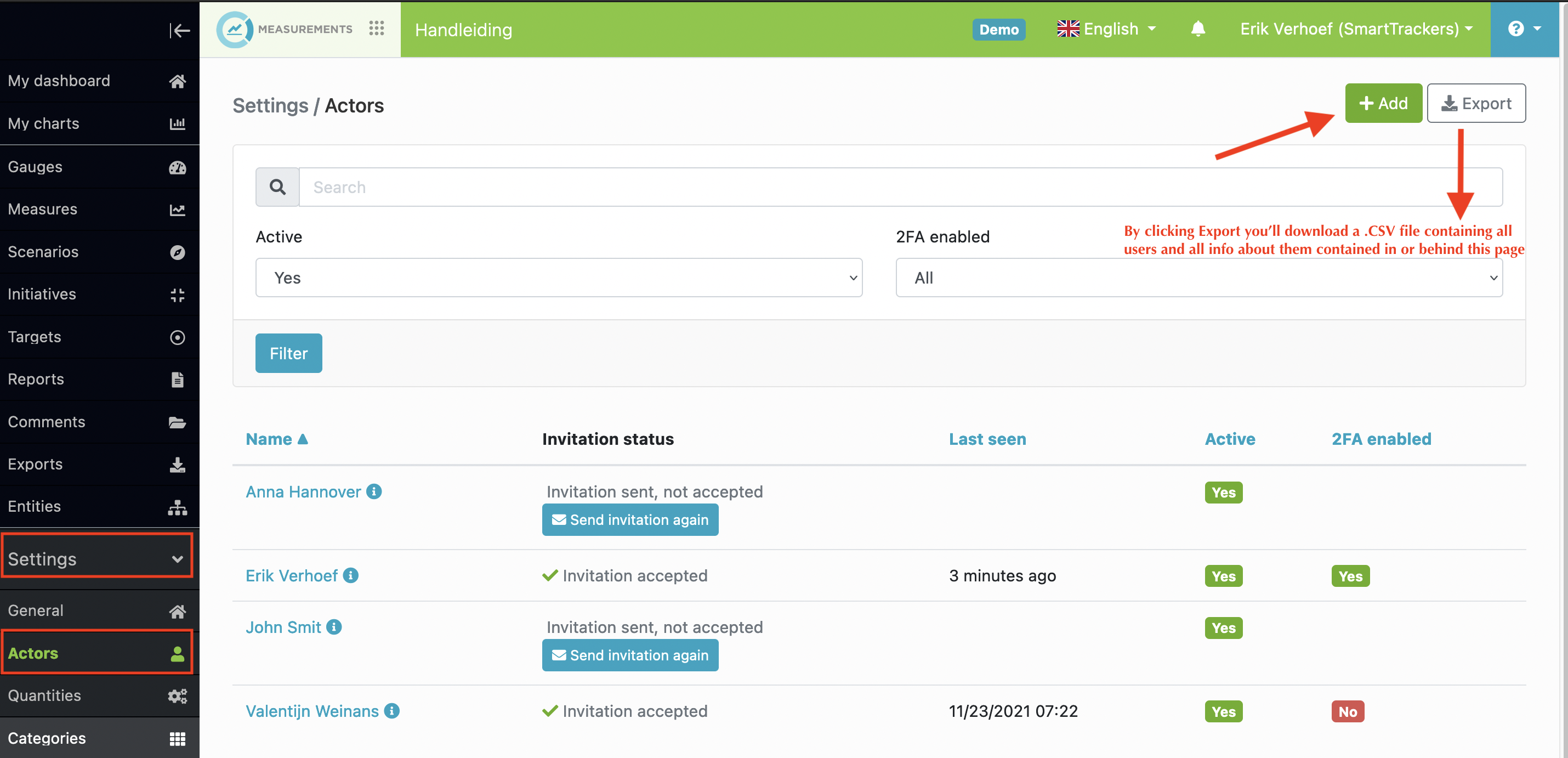Viewport: 1568px width, 758px height.
Task: Open Erik Verhoef's profile link
Action: [x=292, y=575]
